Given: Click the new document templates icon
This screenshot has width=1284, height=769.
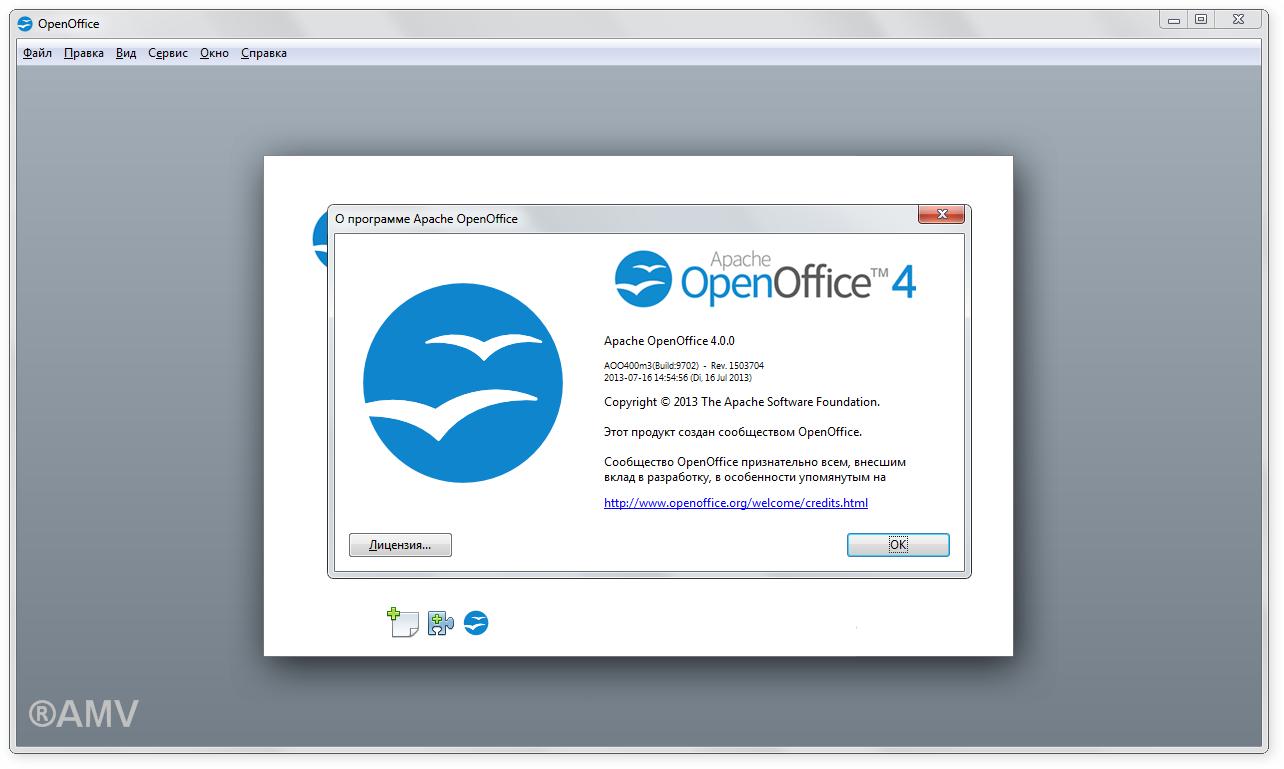Looking at the screenshot, I should tap(402, 623).
